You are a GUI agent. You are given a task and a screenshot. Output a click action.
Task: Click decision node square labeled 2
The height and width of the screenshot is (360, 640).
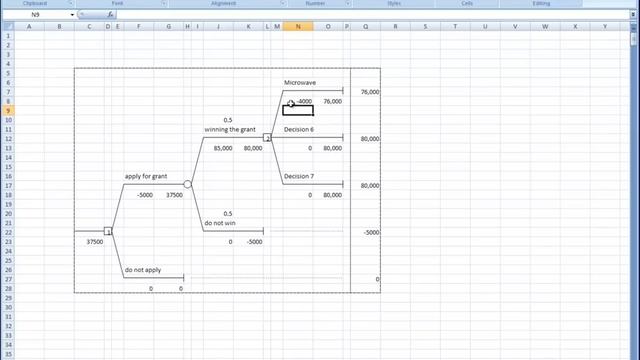pyautogui.click(x=267, y=138)
